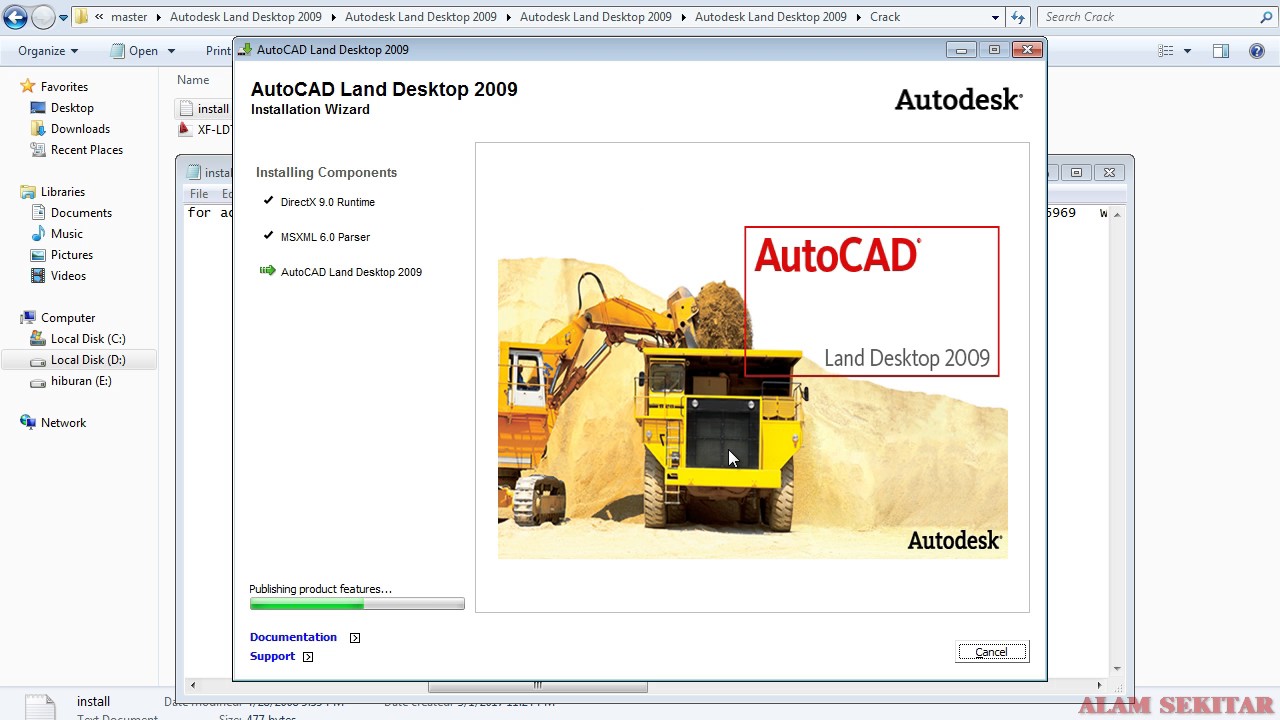Open the hiburan (E:) drive
The image size is (1280, 720).
pyautogui.click(x=81, y=381)
